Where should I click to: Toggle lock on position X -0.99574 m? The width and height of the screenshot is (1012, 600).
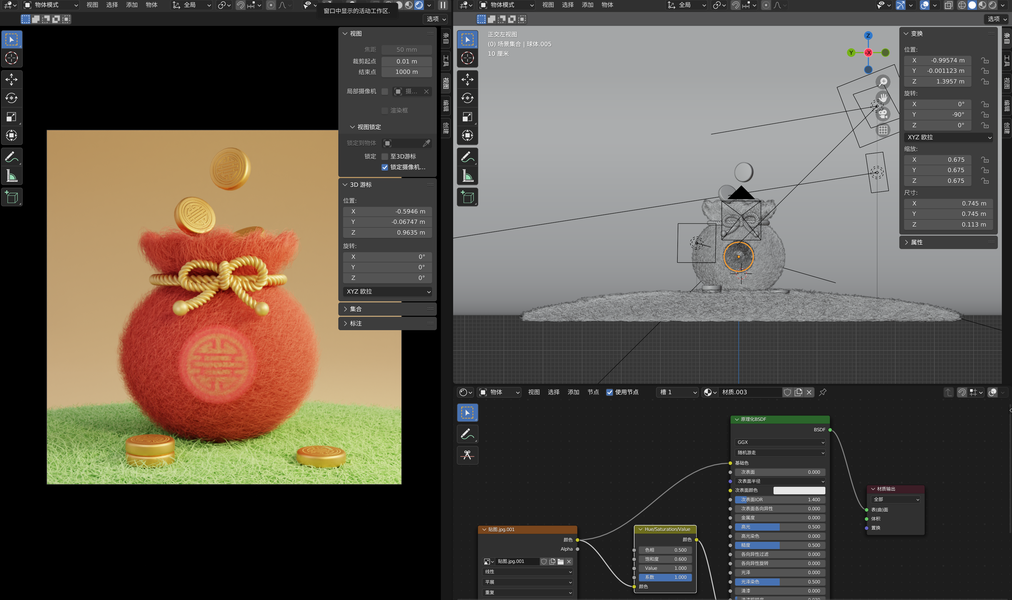(x=985, y=61)
